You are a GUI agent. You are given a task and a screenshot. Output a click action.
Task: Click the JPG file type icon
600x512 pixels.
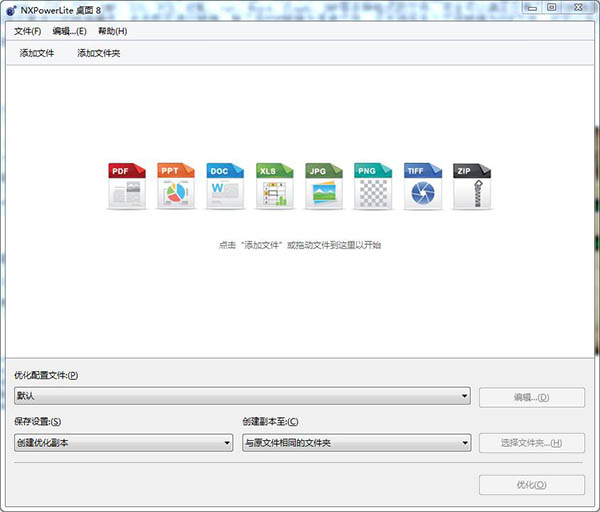coord(324,186)
